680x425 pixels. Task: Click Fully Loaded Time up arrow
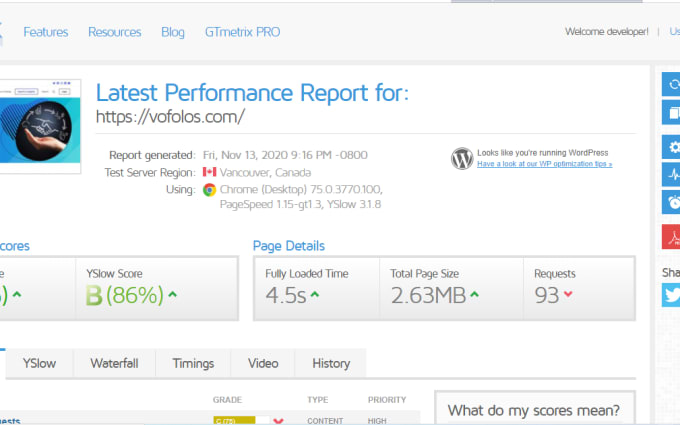(x=315, y=294)
